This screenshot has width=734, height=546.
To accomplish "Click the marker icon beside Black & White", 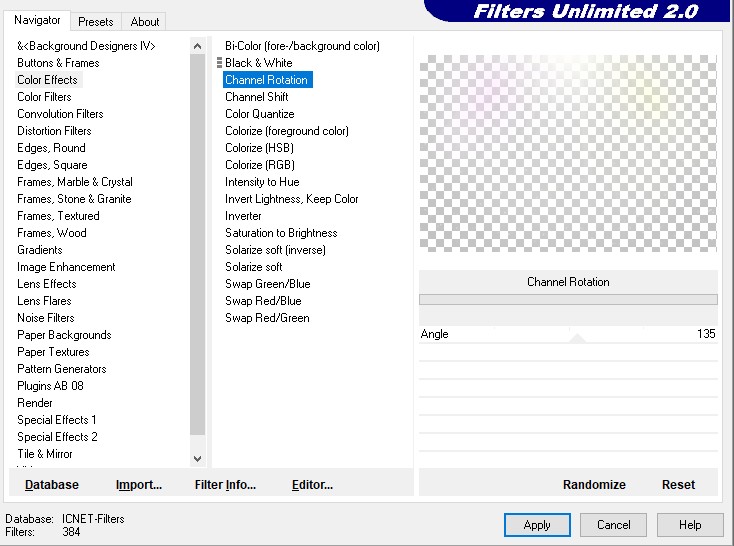I will coord(219,63).
